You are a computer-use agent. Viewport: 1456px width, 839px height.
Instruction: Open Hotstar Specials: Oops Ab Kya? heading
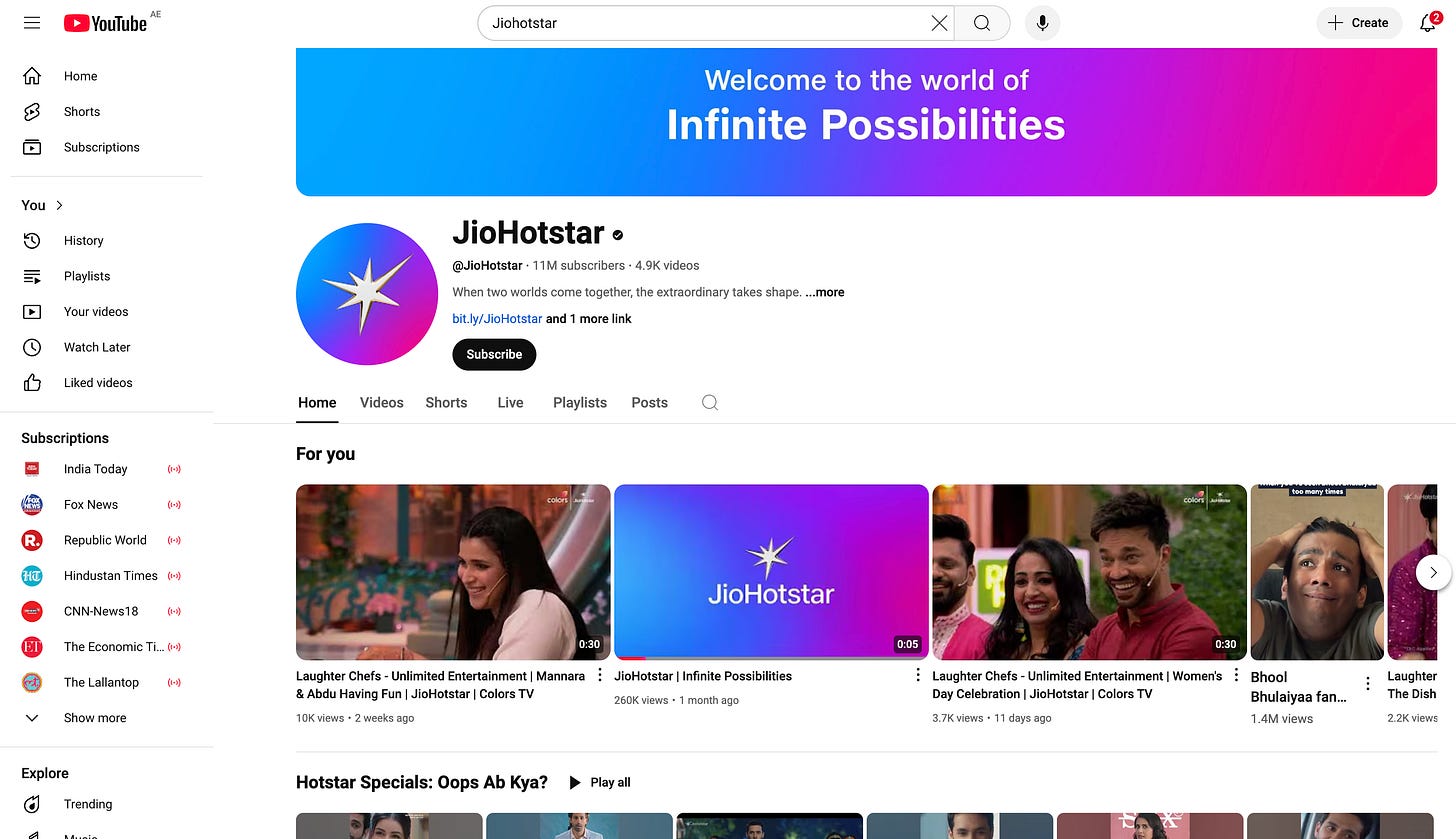[422, 783]
